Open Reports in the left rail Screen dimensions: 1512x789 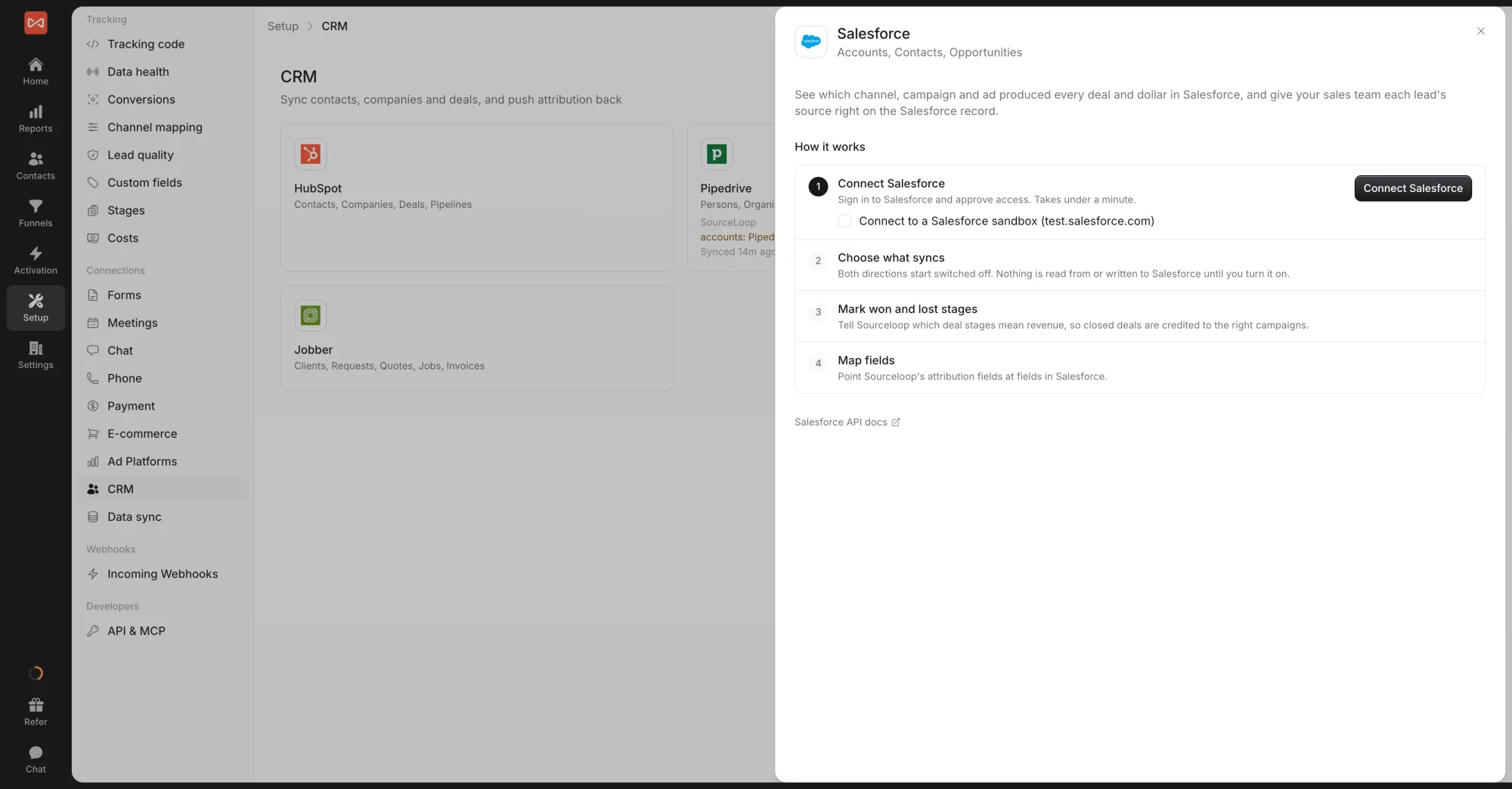tap(36, 119)
